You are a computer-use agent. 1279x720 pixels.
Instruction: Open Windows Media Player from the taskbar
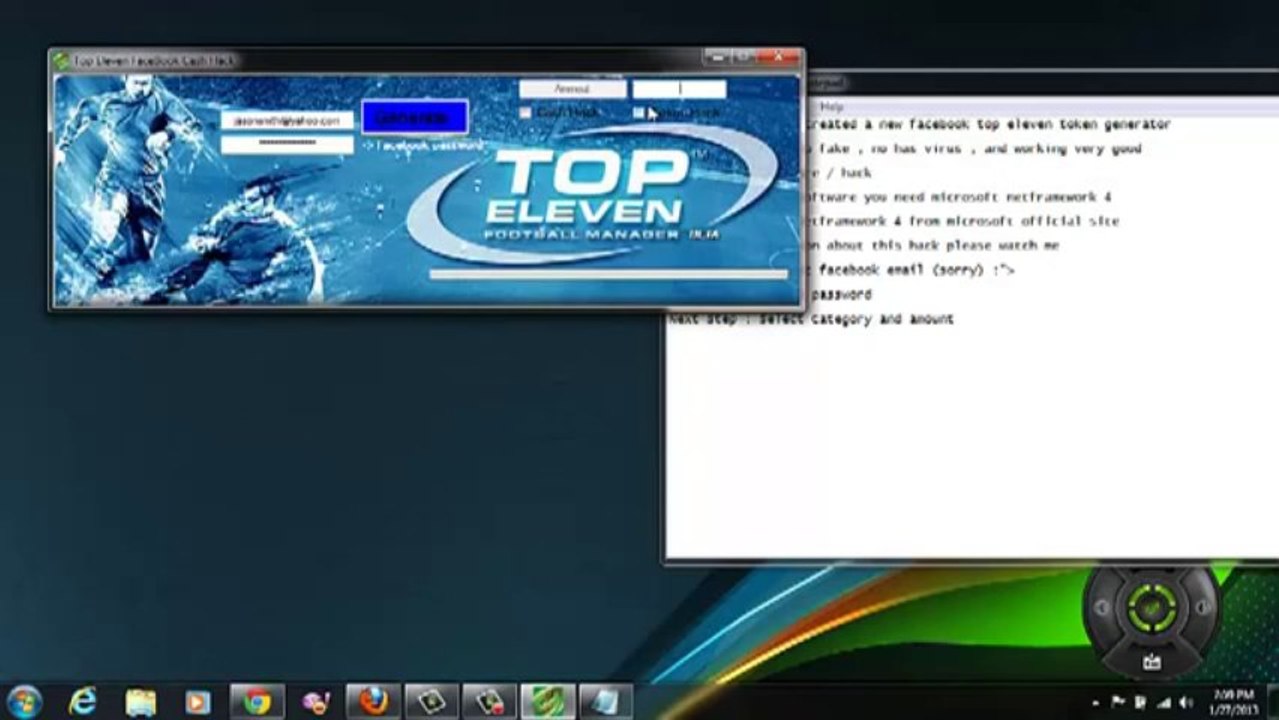click(x=198, y=701)
